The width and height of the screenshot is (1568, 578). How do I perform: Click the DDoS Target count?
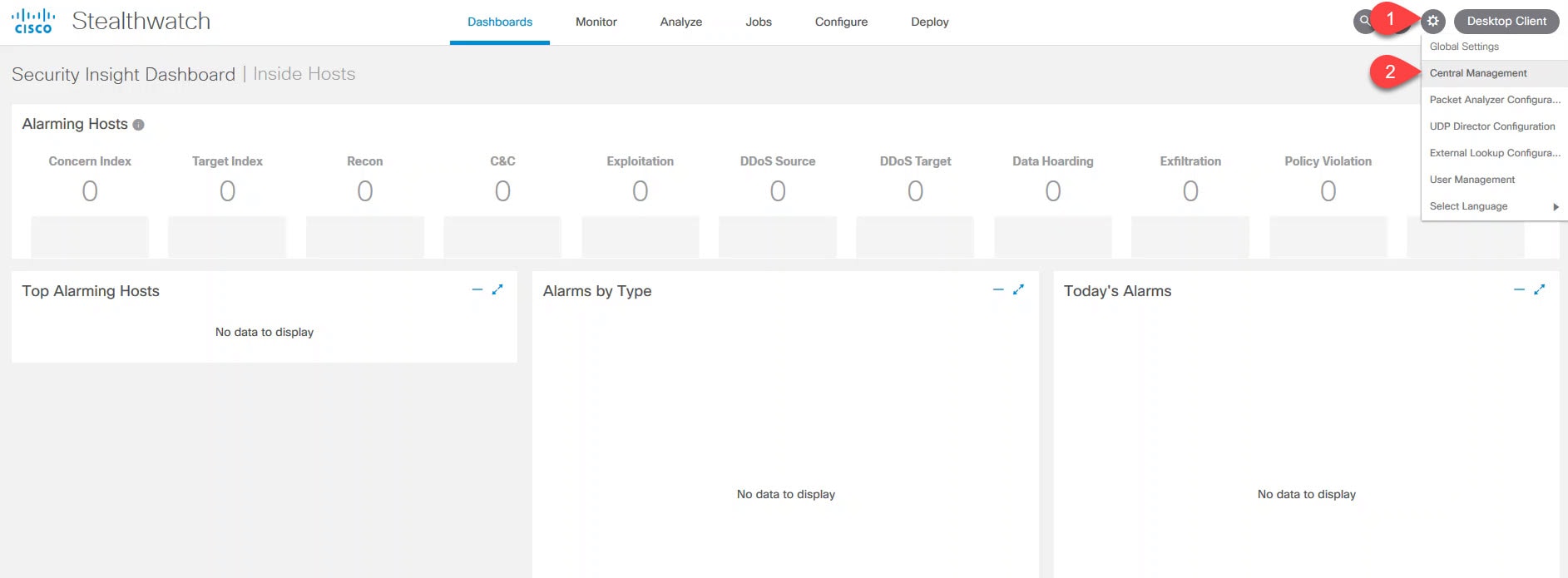click(916, 191)
